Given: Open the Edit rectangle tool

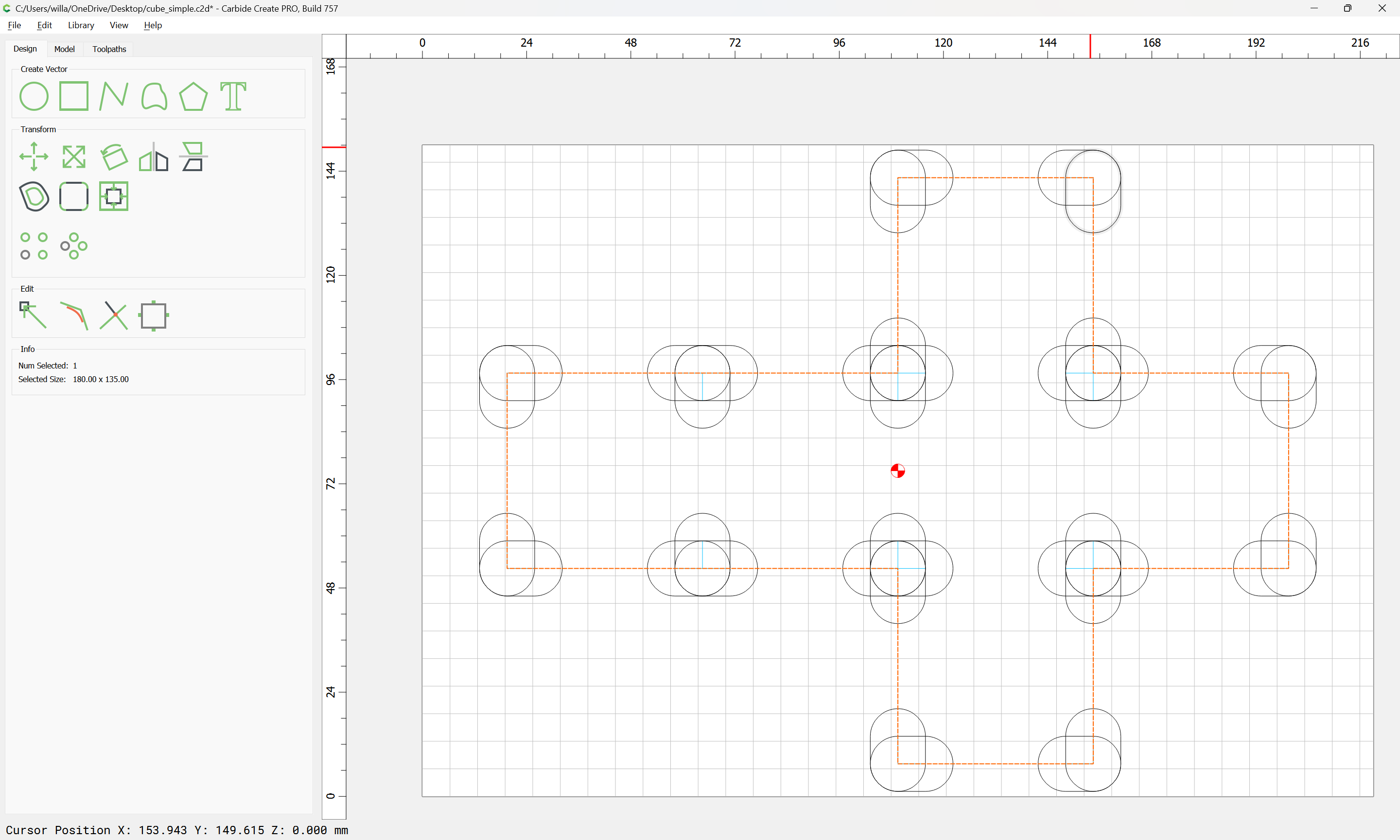Looking at the screenshot, I should 153,316.
